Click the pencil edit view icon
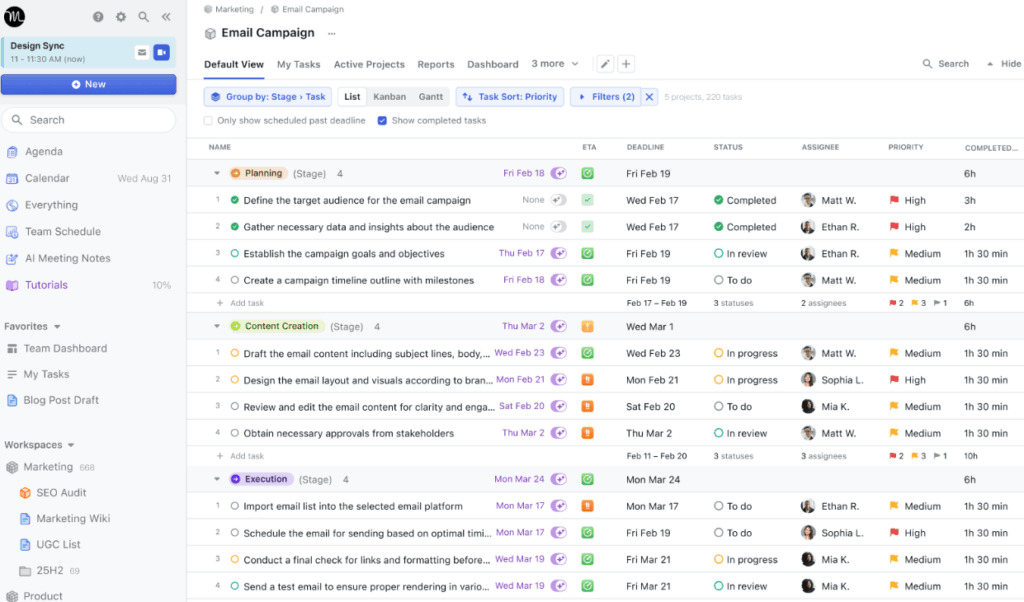The height and width of the screenshot is (602, 1024). [x=605, y=64]
